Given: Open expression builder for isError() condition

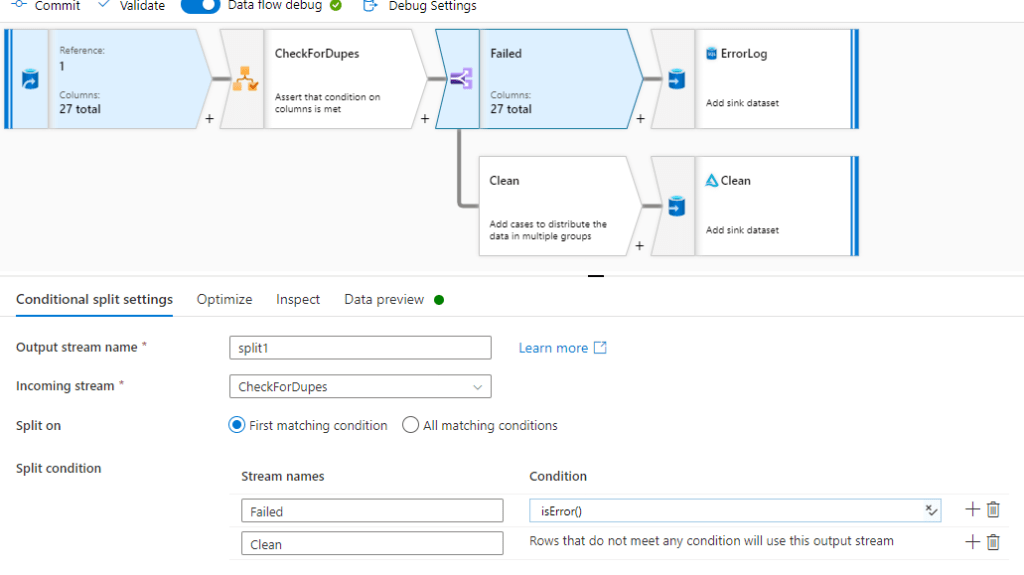Looking at the screenshot, I should 931,511.
